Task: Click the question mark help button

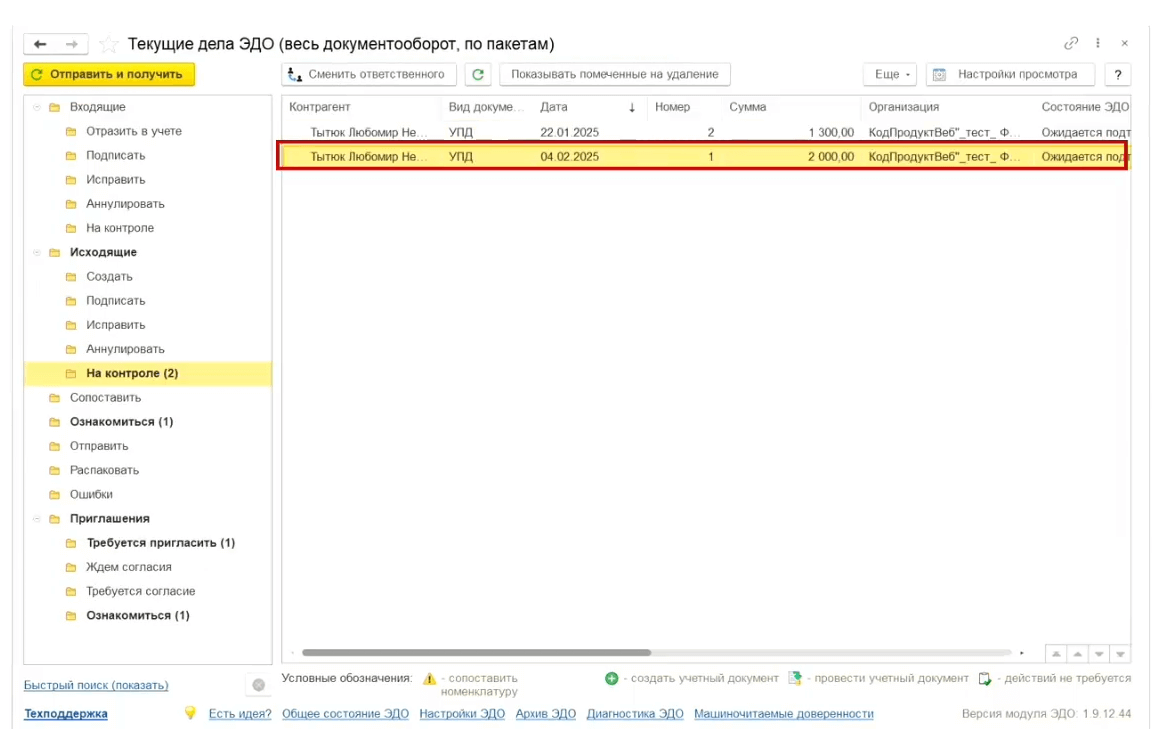Action: point(1117,75)
